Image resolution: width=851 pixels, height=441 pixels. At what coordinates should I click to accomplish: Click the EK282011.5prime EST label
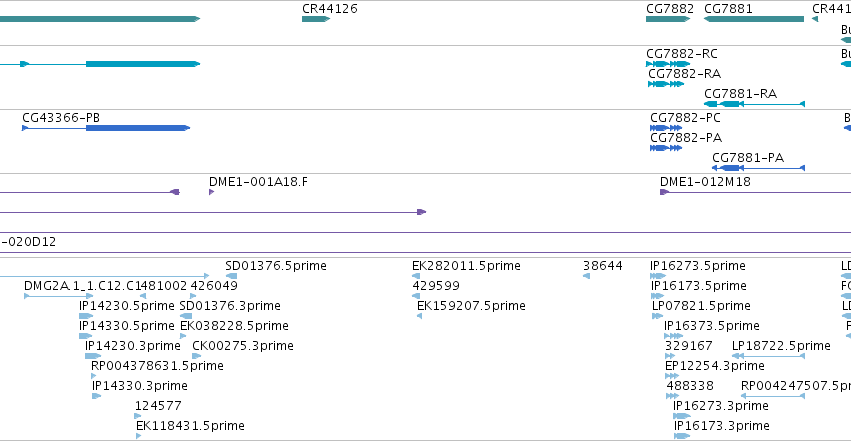click(466, 266)
